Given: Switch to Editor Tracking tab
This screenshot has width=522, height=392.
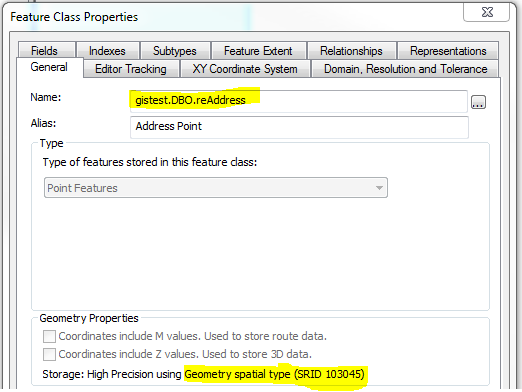Looking at the screenshot, I should tap(131, 69).
